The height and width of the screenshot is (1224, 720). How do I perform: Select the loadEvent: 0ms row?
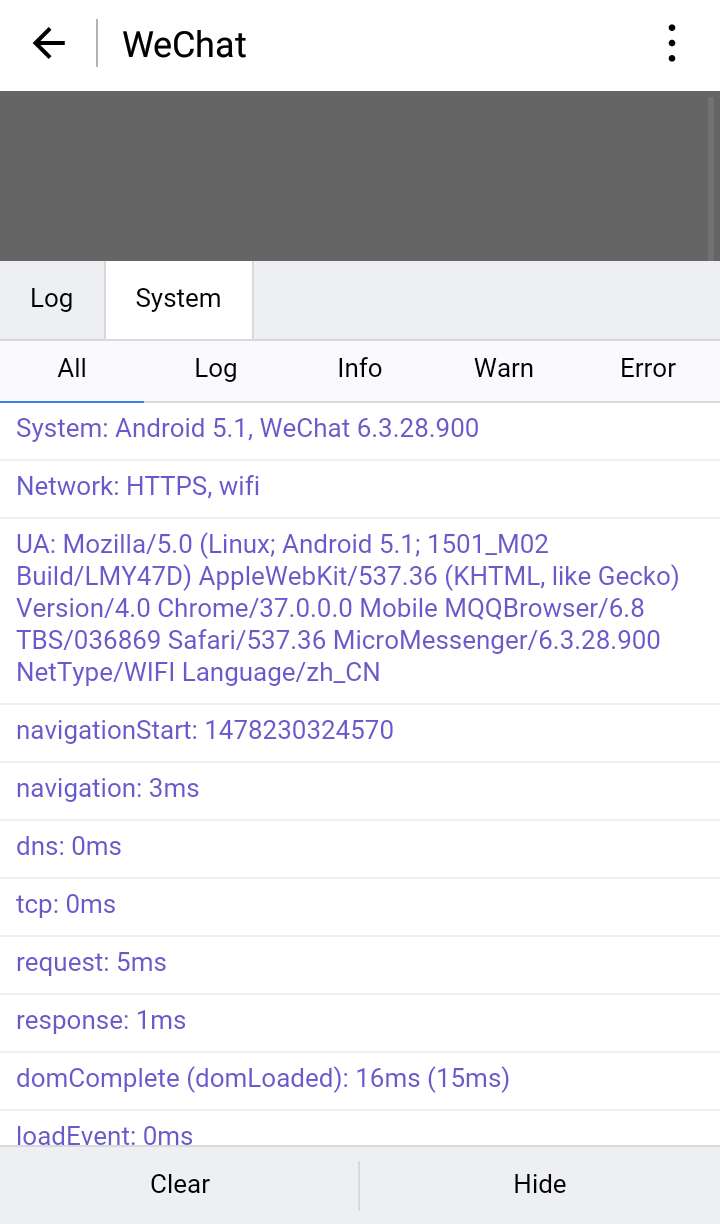pyautogui.click(x=360, y=1129)
